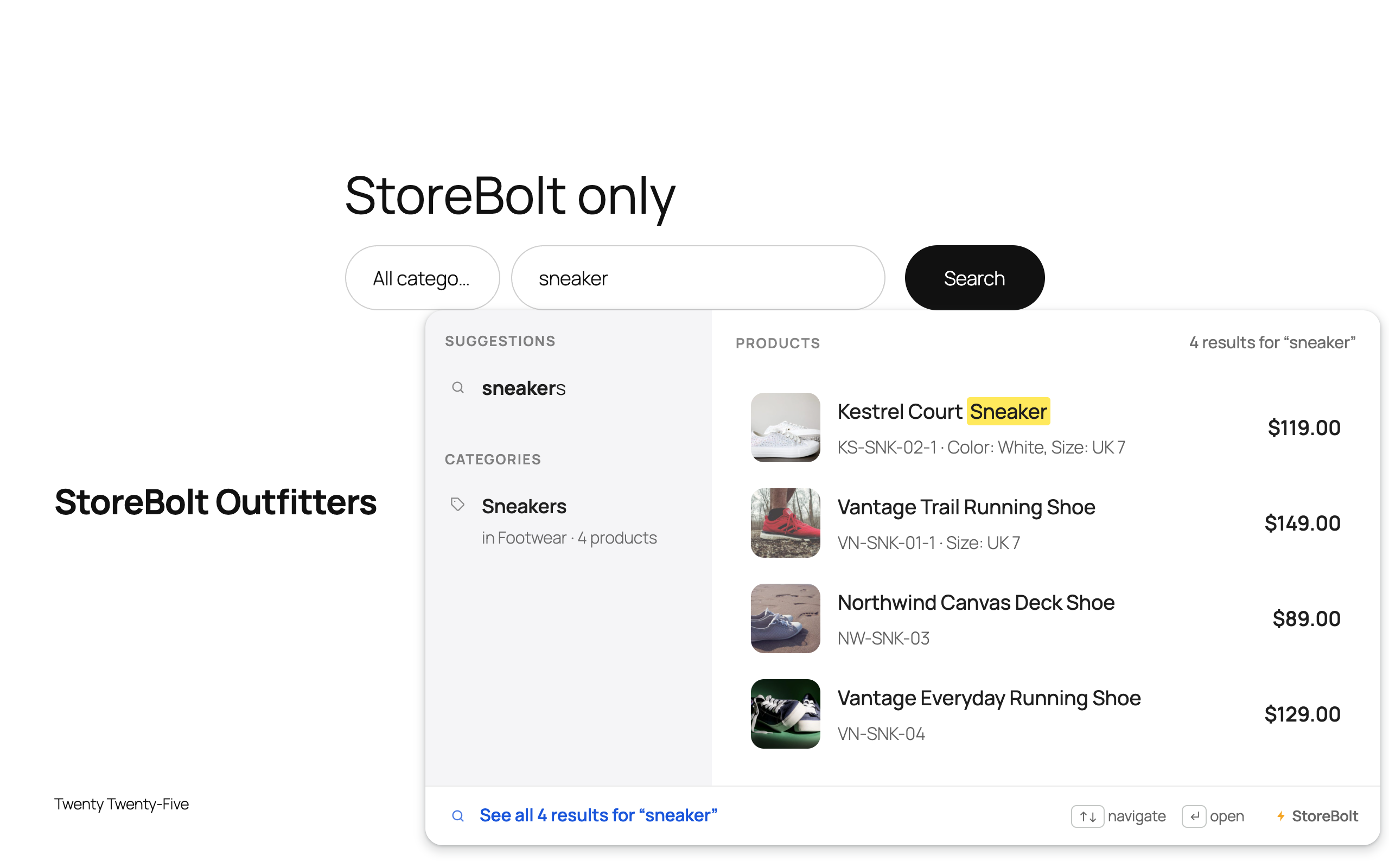Open the Kestrel Court Sneaker product
The image size is (1389, 868).
(x=1045, y=427)
